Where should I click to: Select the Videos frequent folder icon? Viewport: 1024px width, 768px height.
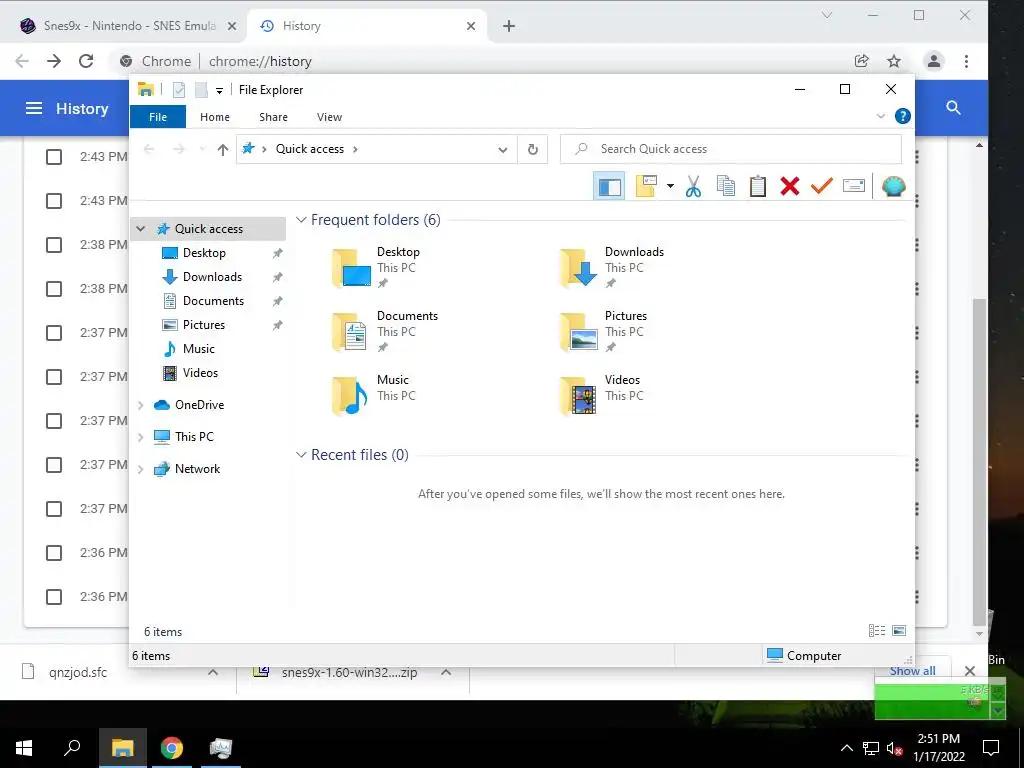[579, 396]
